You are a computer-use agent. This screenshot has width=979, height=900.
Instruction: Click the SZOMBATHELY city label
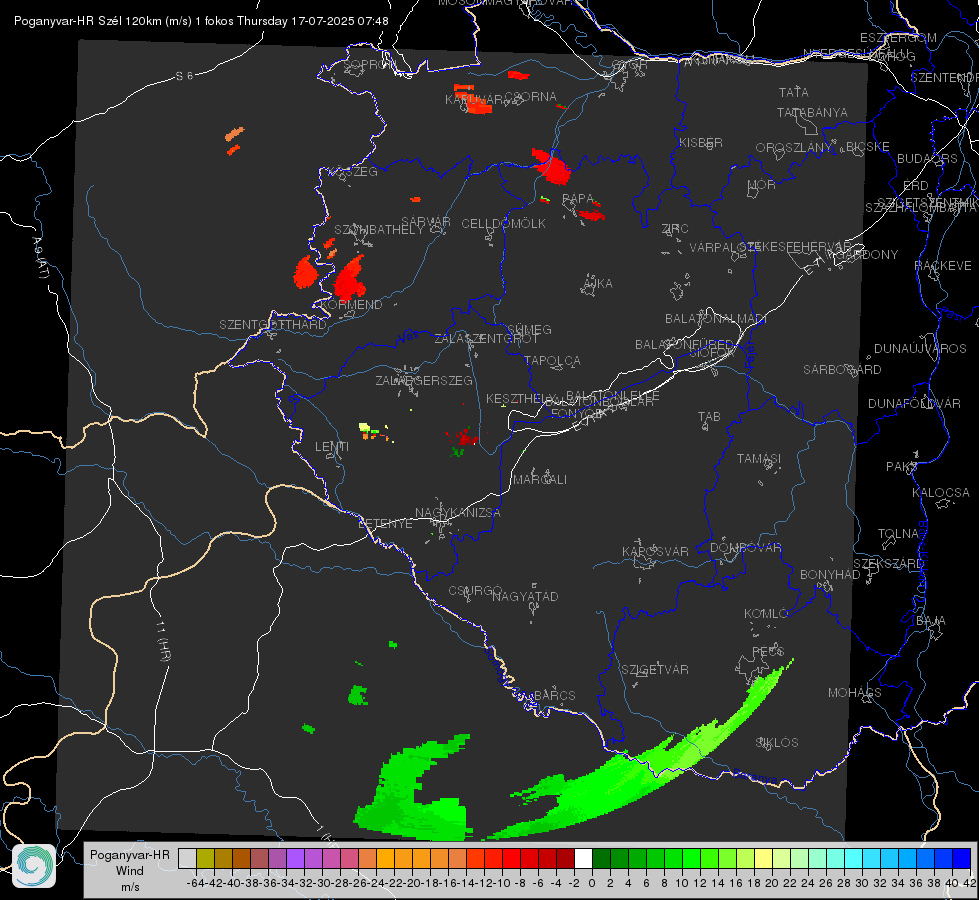(378, 230)
